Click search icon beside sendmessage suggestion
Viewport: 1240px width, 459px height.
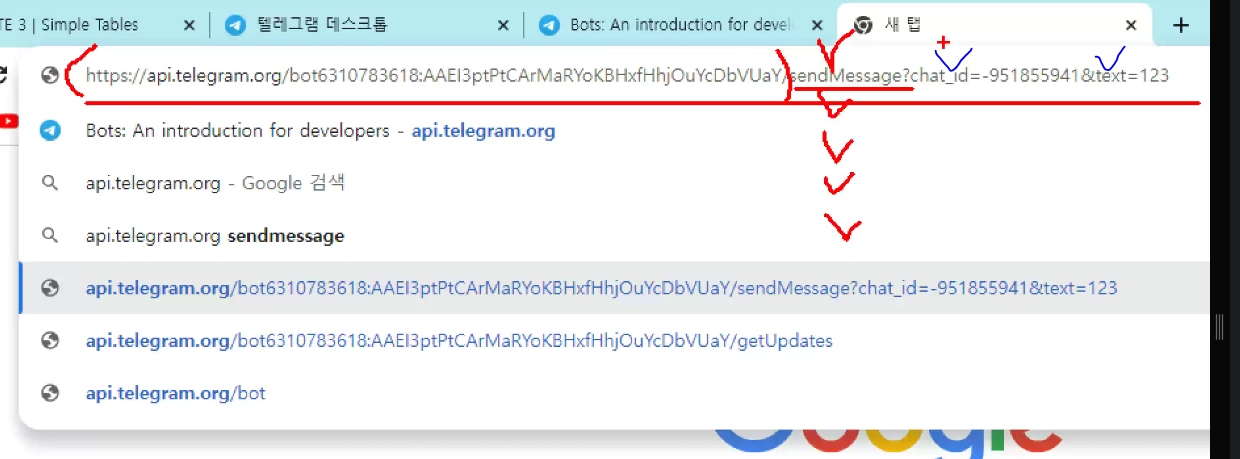(50, 236)
